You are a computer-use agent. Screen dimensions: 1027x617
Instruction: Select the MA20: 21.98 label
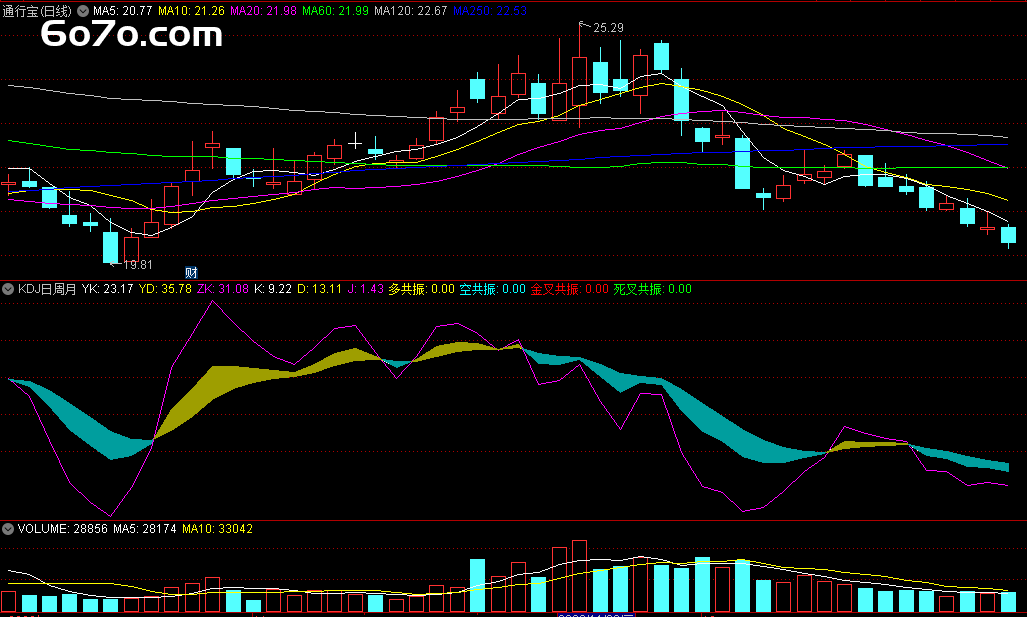(x=263, y=11)
